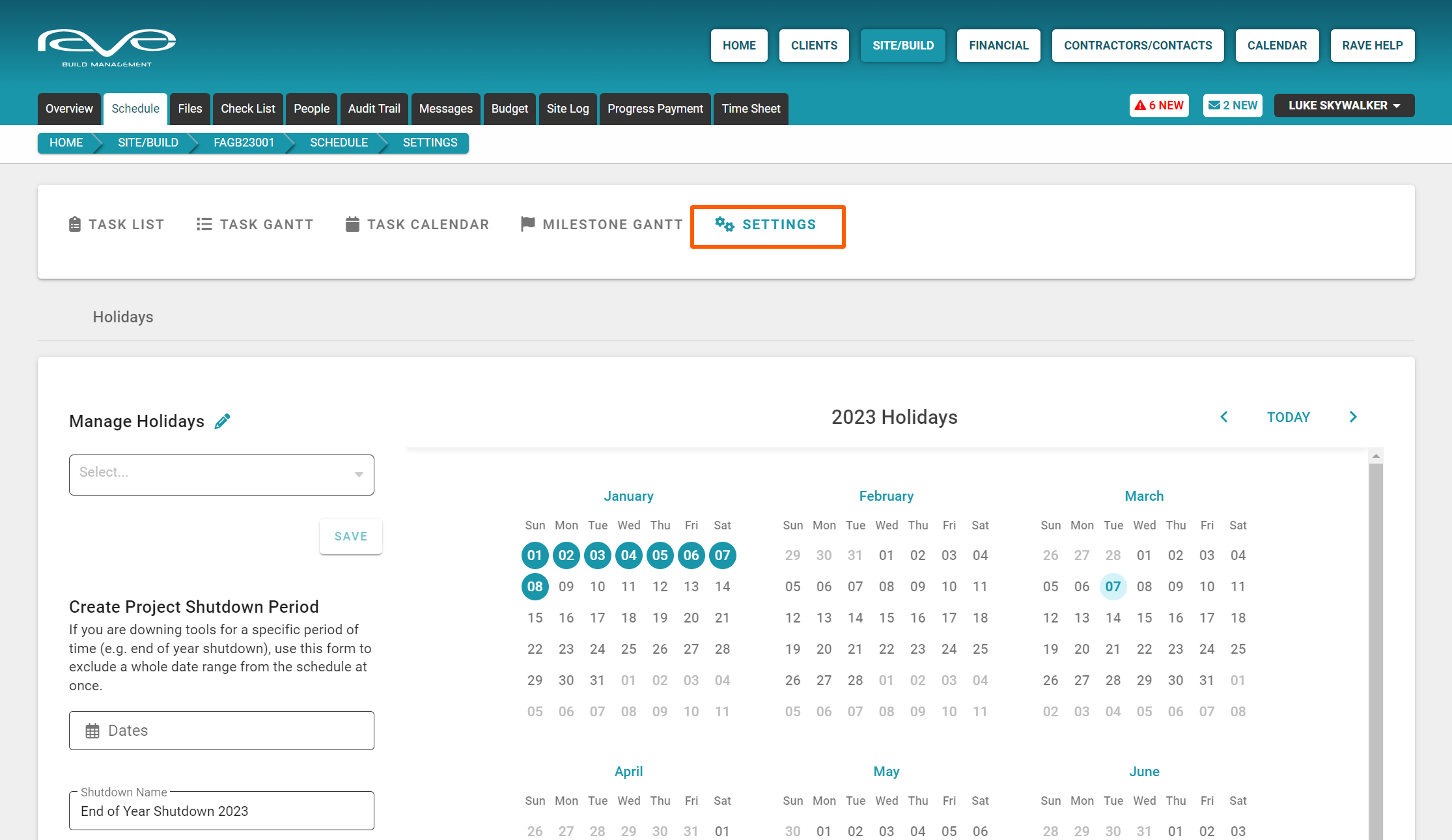Open Milestone Gantt via flag icon

coord(527,224)
